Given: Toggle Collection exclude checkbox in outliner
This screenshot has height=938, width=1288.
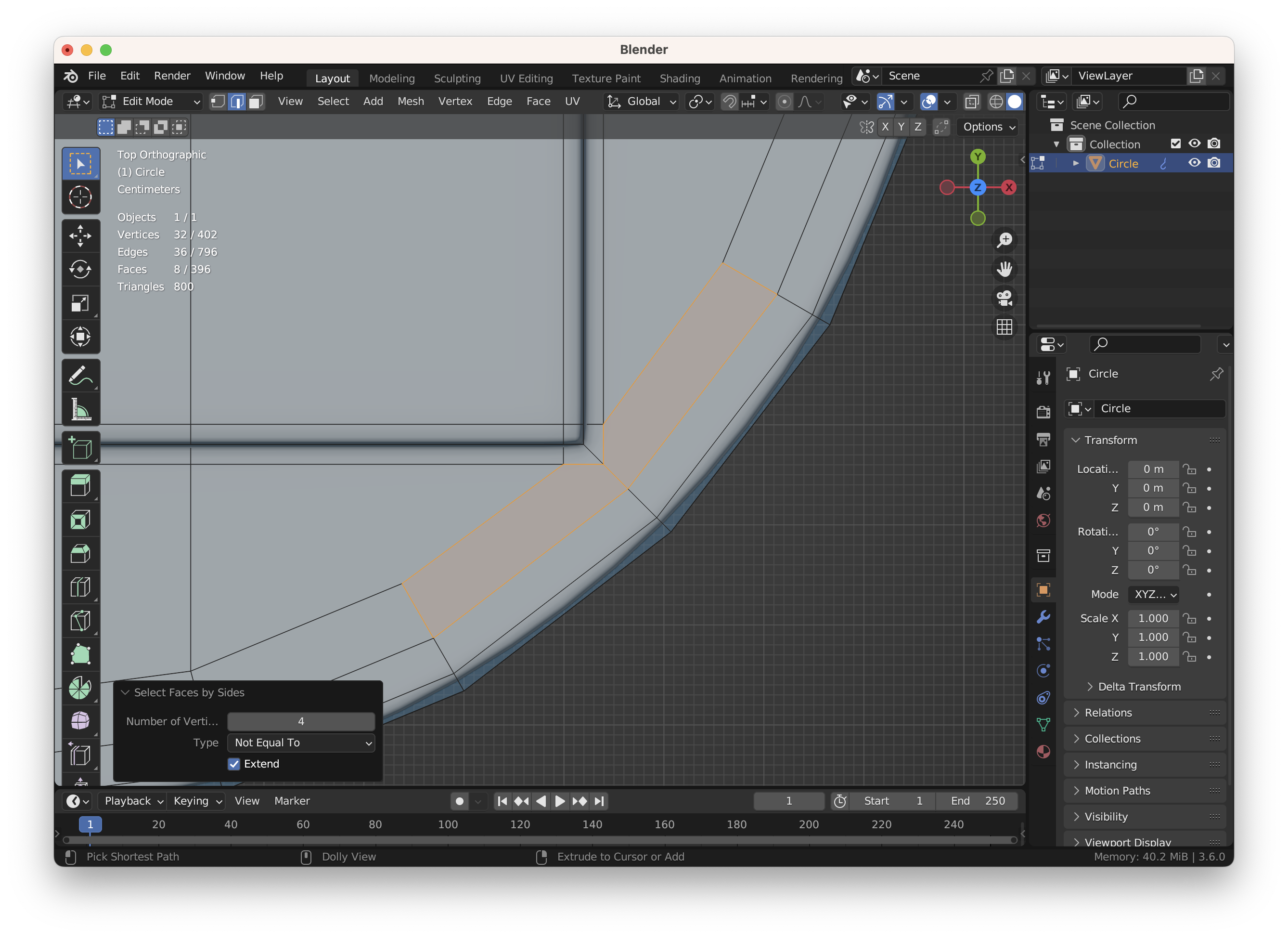Looking at the screenshot, I should click(x=1175, y=144).
